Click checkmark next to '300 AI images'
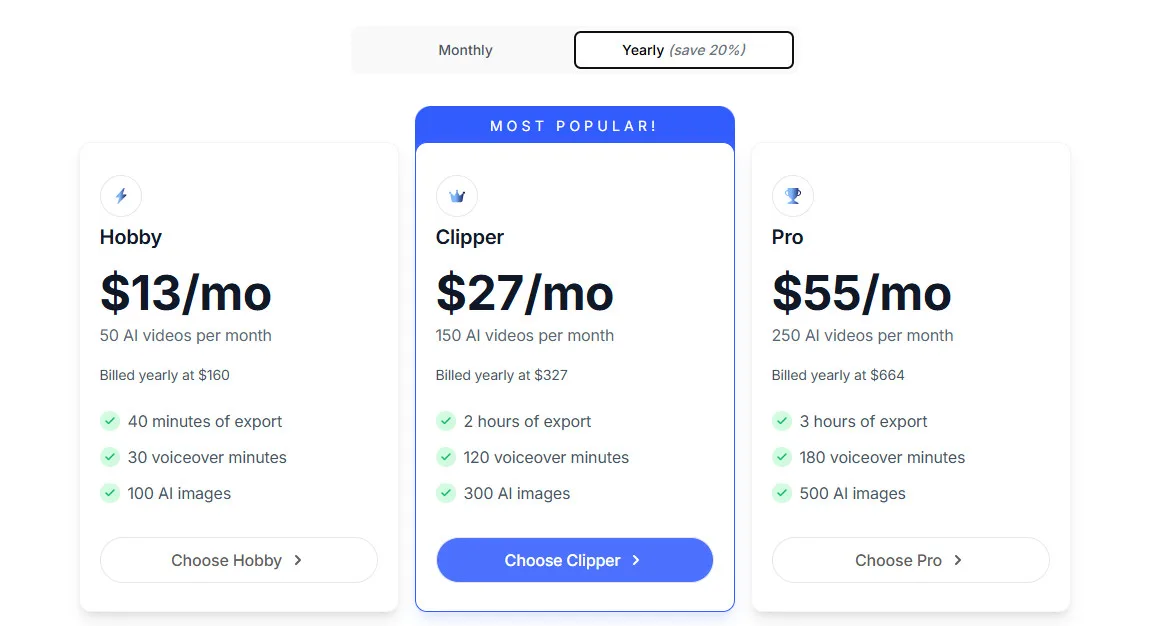 (446, 493)
